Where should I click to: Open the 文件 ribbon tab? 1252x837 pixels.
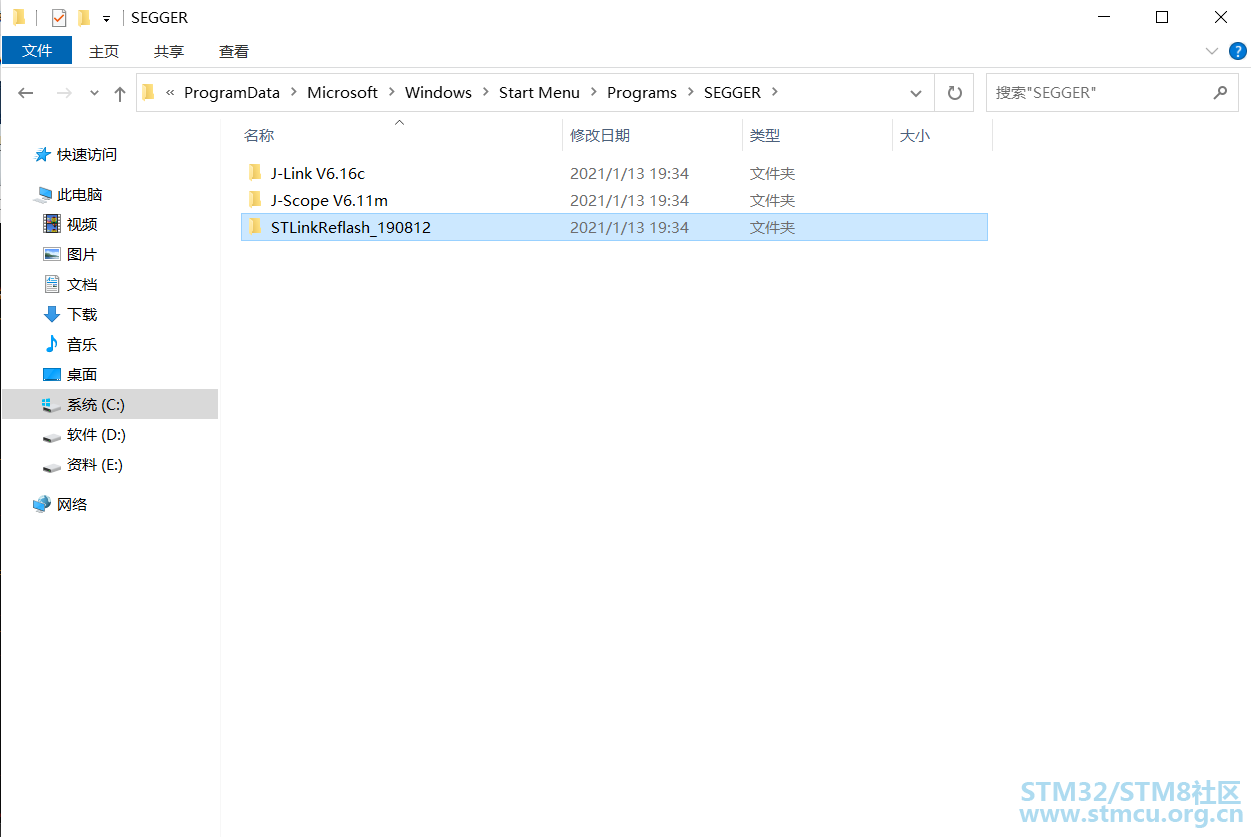tap(37, 51)
